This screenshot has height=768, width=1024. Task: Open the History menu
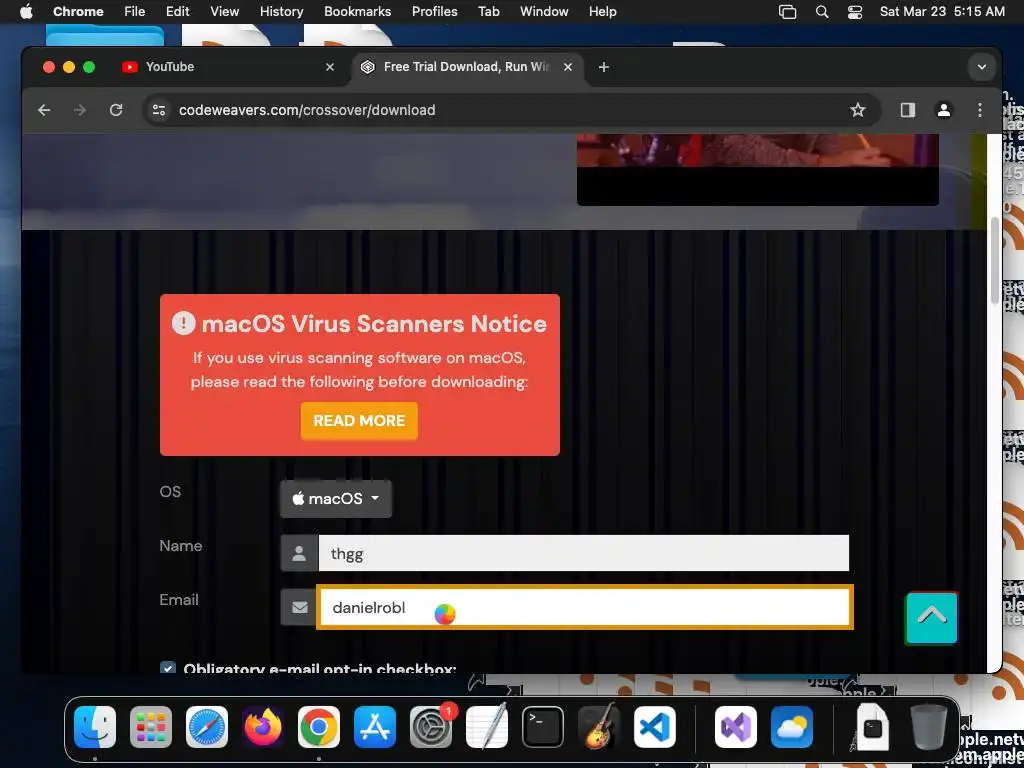281,12
